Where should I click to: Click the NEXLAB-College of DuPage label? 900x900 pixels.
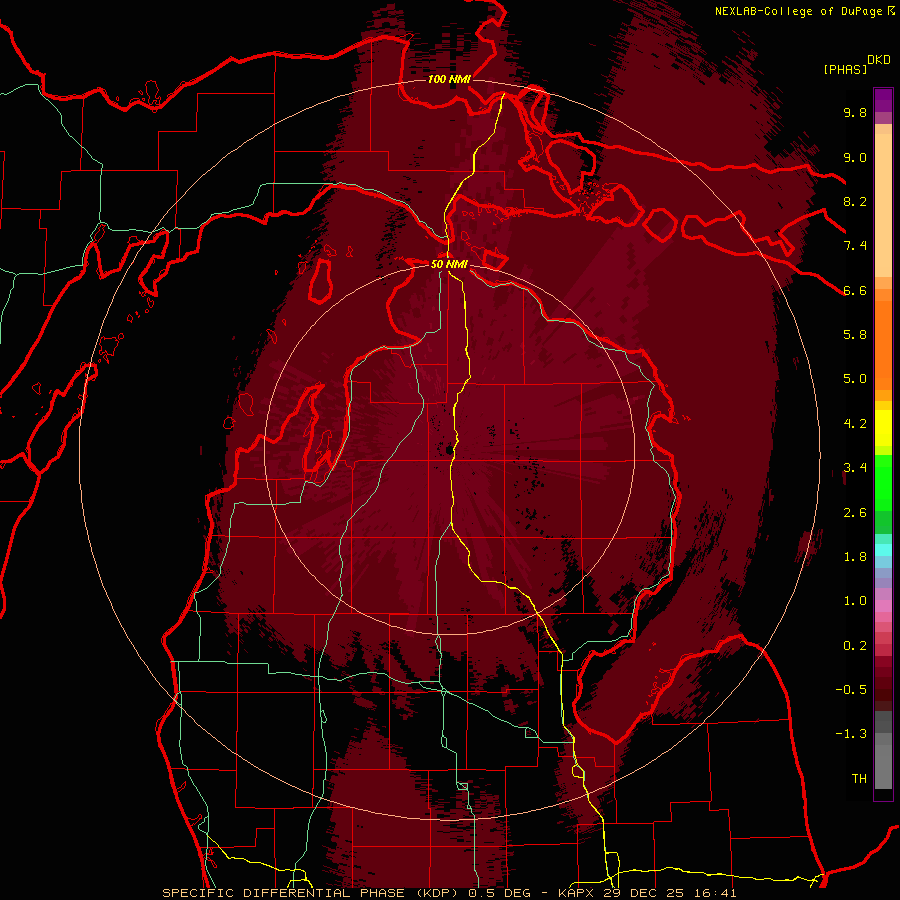coord(798,11)
